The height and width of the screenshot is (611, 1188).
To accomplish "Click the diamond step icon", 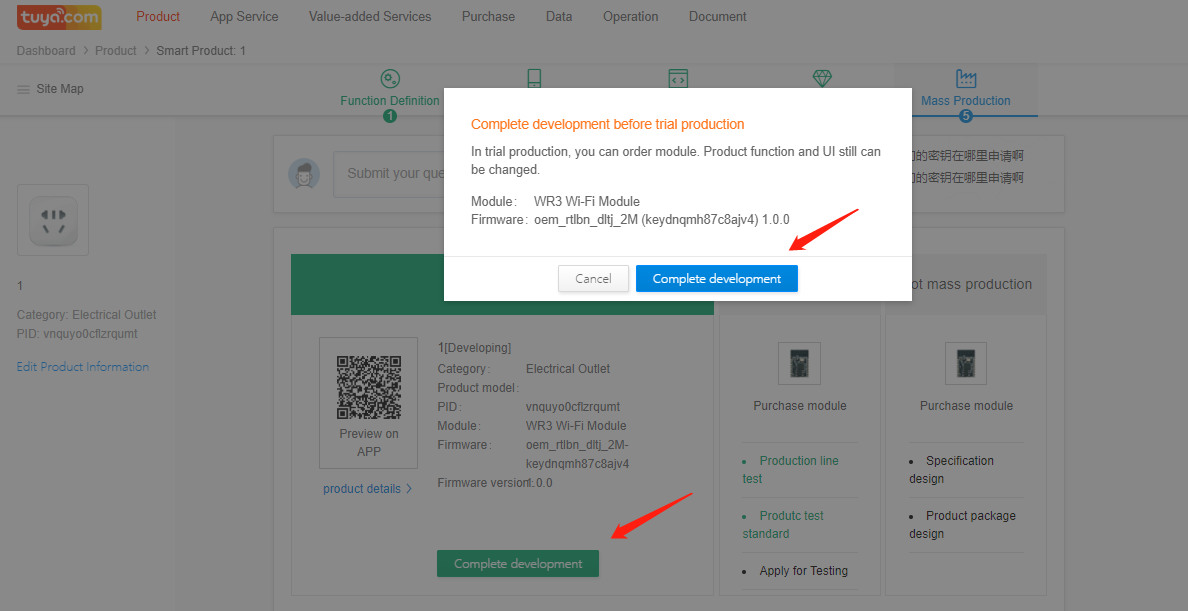I will click(x=822, y=79).
